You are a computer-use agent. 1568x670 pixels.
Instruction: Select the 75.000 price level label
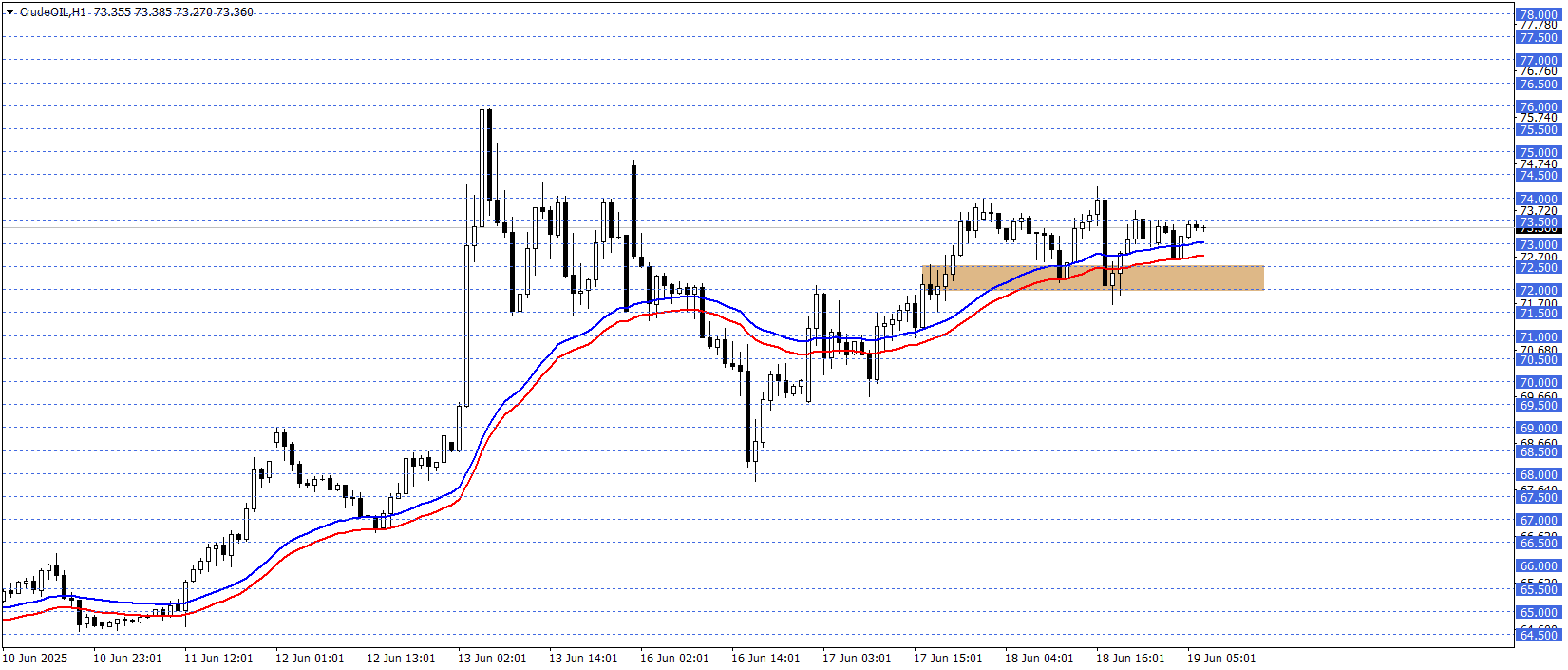[1539, 153]
